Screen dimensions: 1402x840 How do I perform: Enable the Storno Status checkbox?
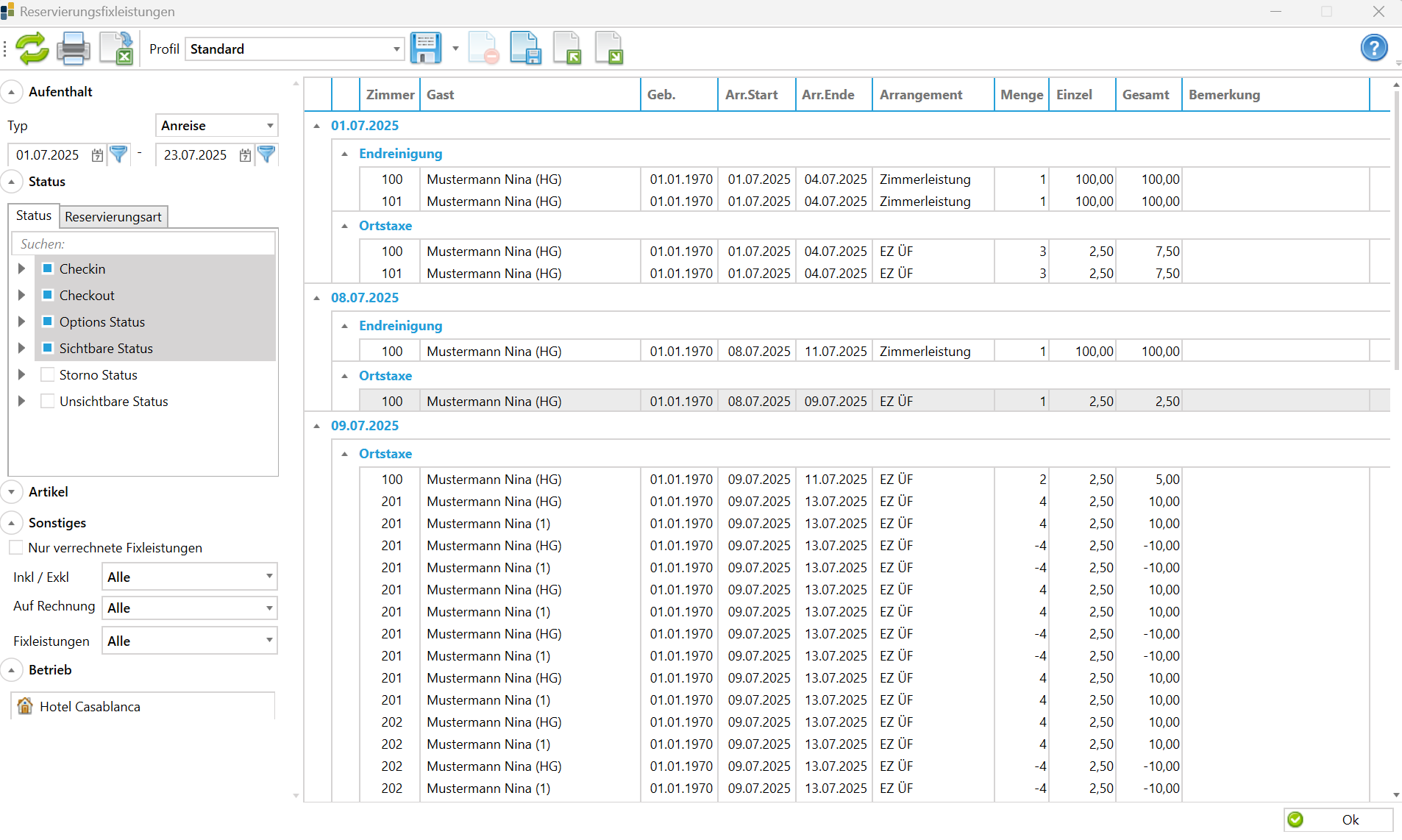click(x=47, y=374)
